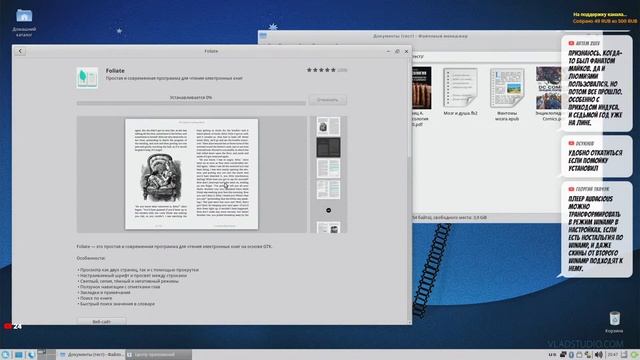The width and height of the screenshot is (640, 360).
Task: Click the five-star rating for Foliate
Action: (321, 70)
